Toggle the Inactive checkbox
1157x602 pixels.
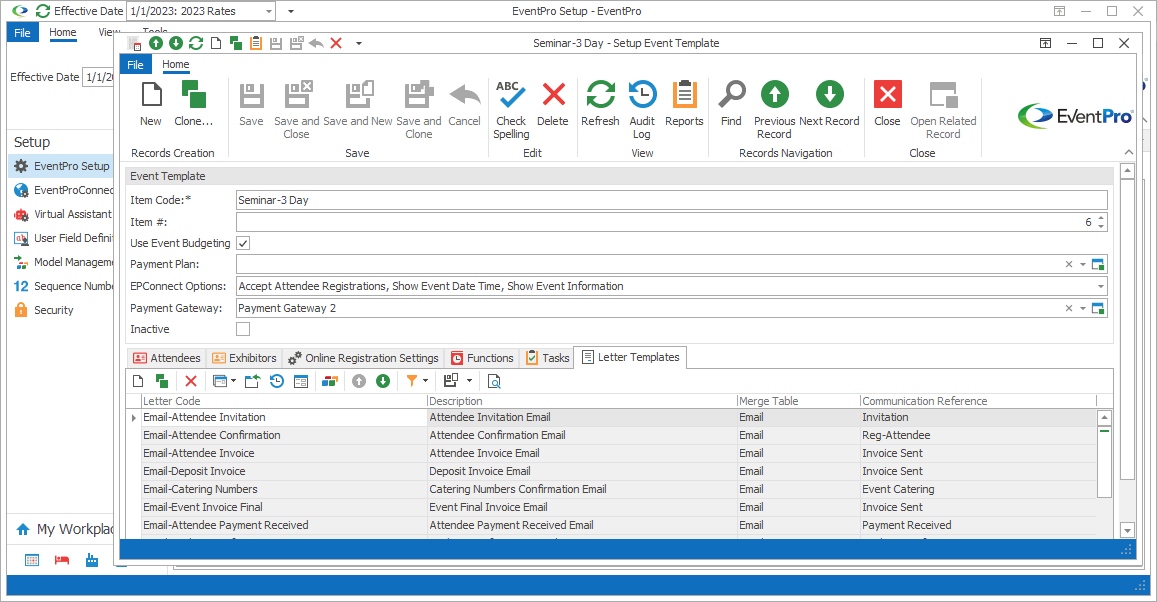(x=243, y=329)
